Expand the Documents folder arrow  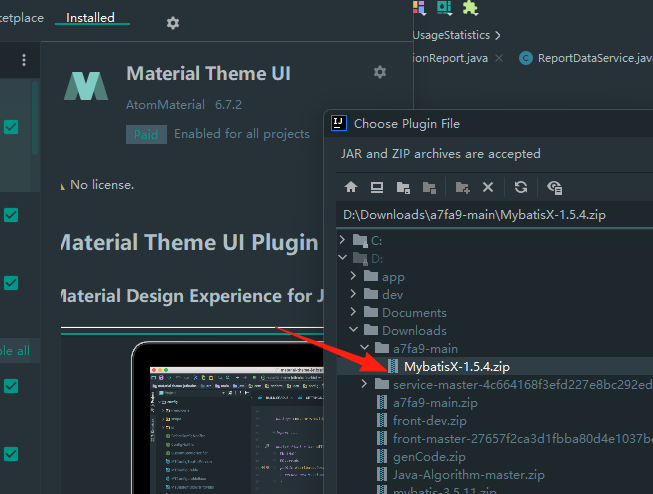[x=353, y=312]
